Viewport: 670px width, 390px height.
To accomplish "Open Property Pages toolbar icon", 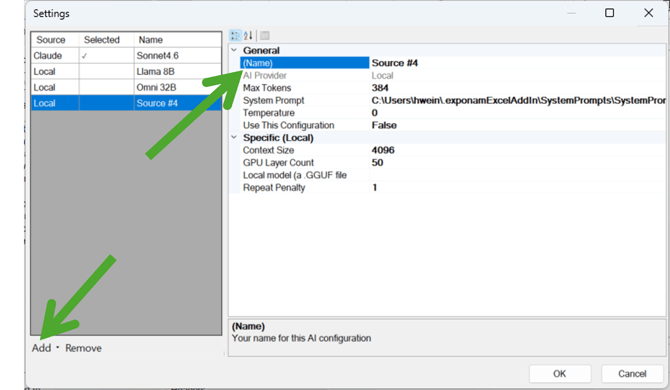I will click(265, 35).
